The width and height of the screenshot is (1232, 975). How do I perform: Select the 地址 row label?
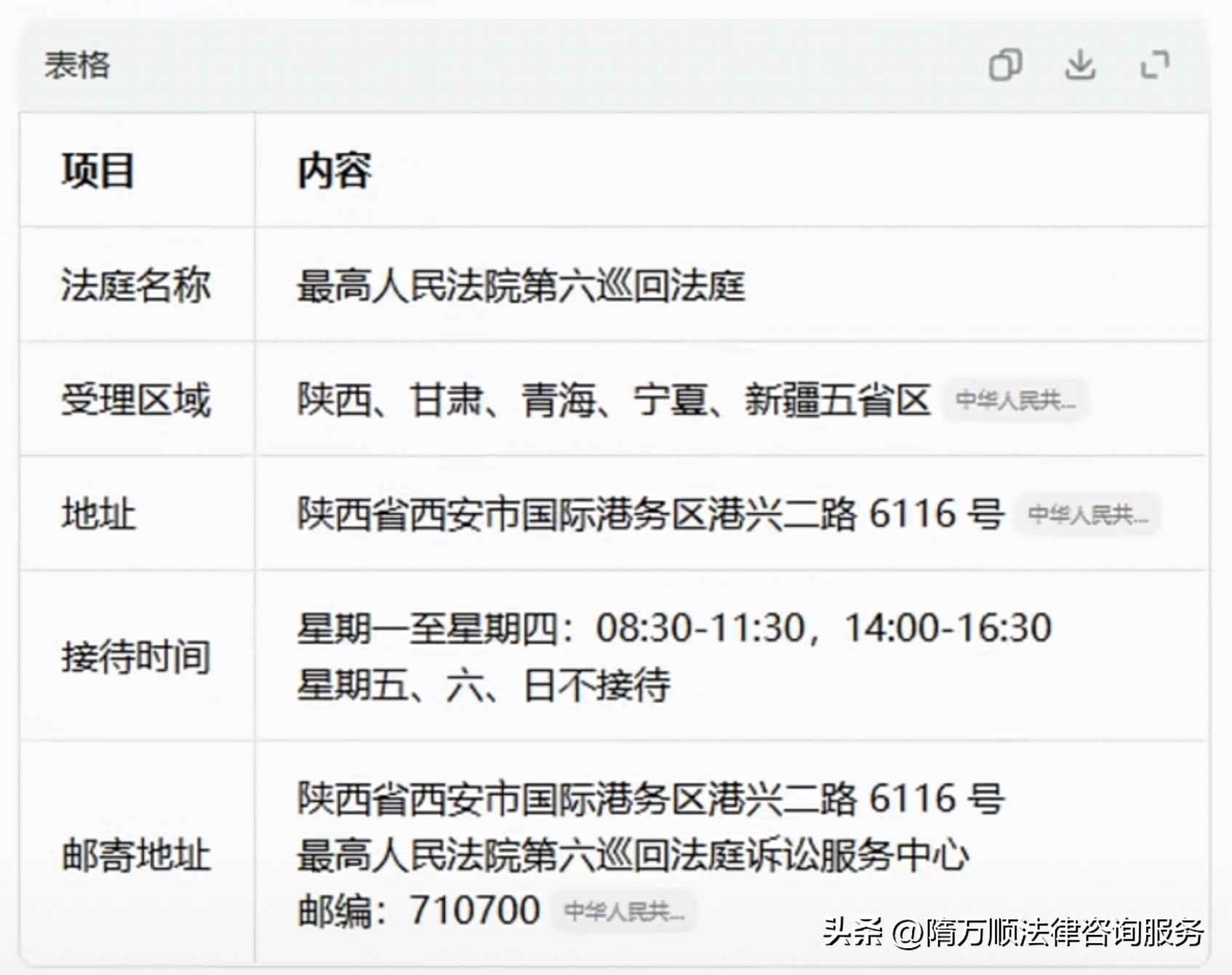tap(98, 515)
